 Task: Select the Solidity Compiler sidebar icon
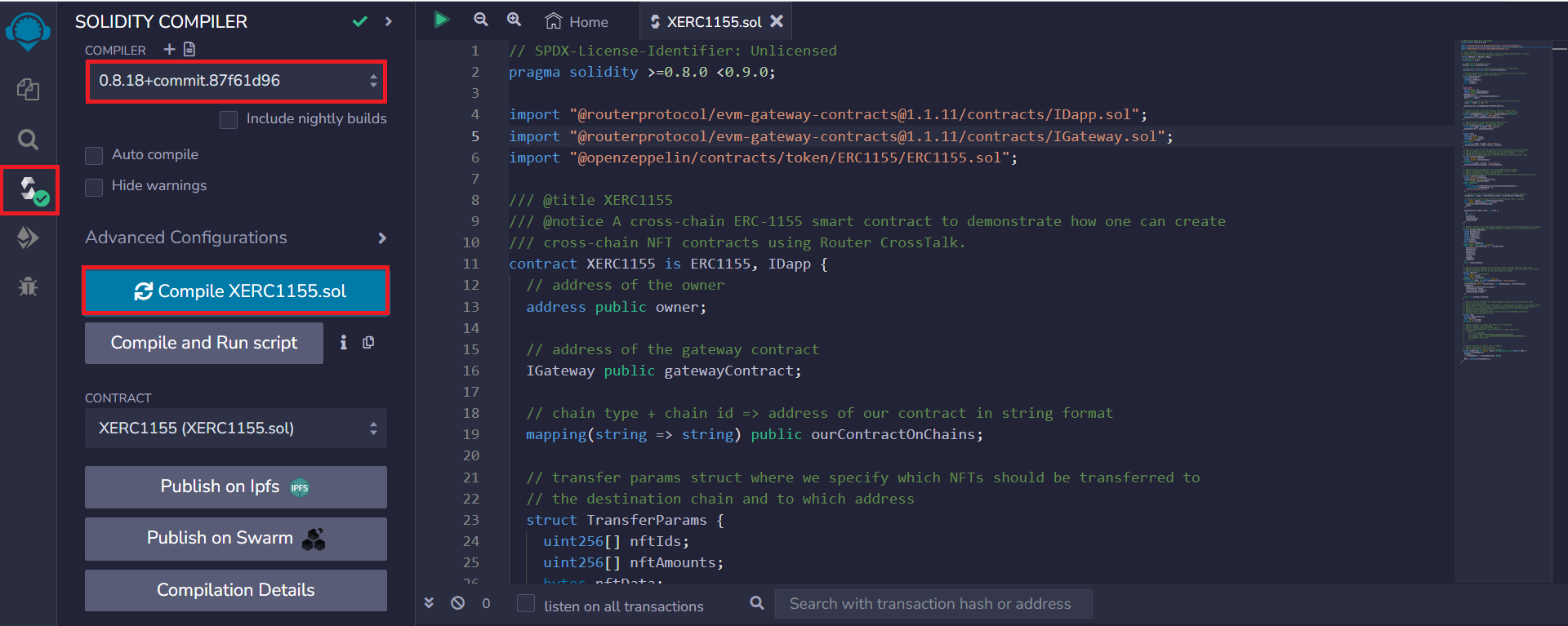pos(29,190)
